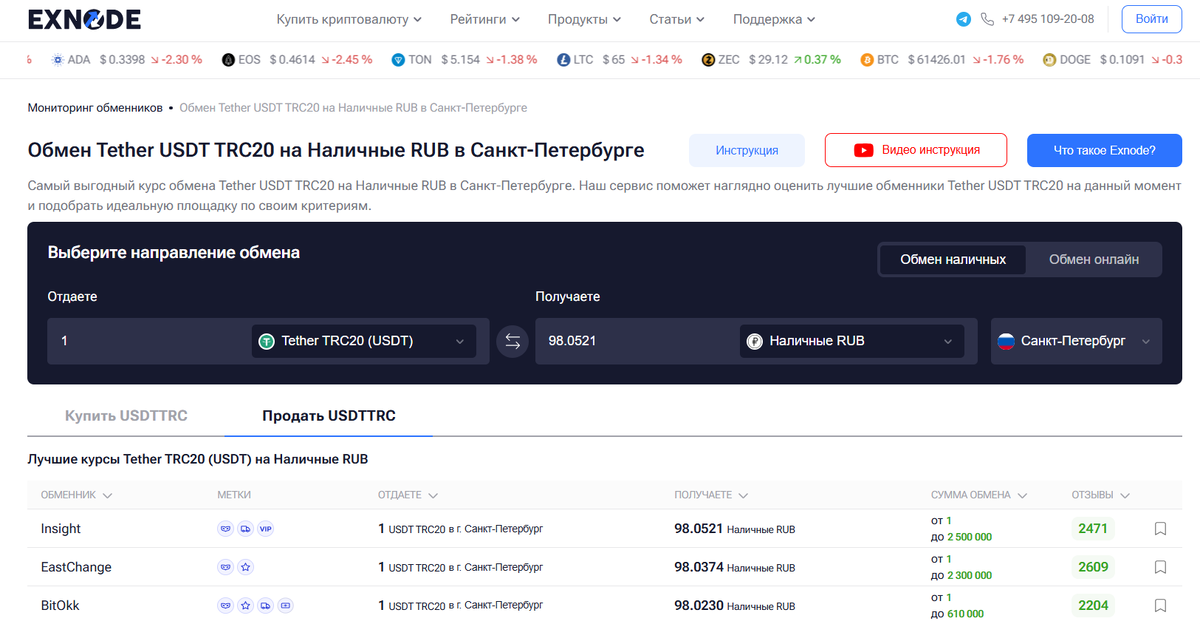Click the phone handset icon
Image resolution: width=1200 pixels, height=624 pixels.
tap(988, 19)
